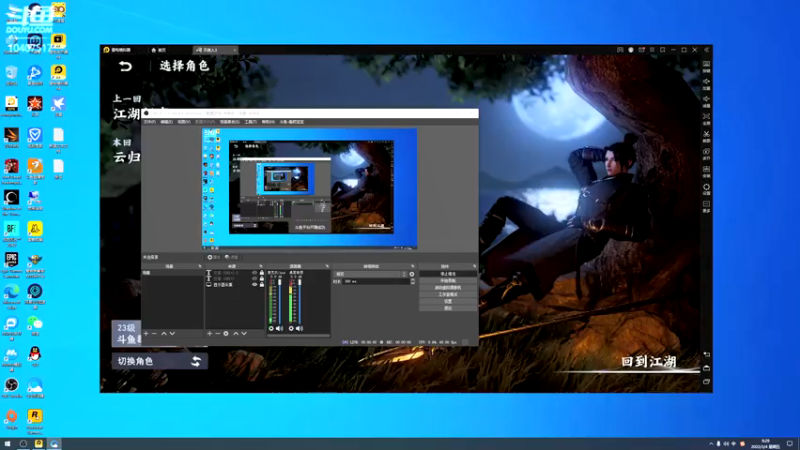The width and height of the screenshot is (800, 450).
Task: Move the source up with the Sources up chevron
Action: tap(236, 334)
